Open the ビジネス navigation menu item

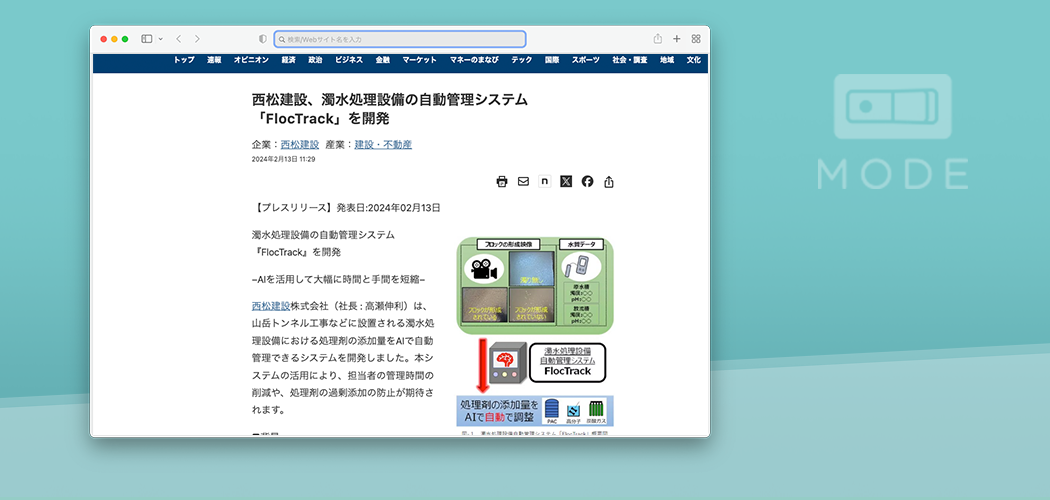(x=349, y=60)
